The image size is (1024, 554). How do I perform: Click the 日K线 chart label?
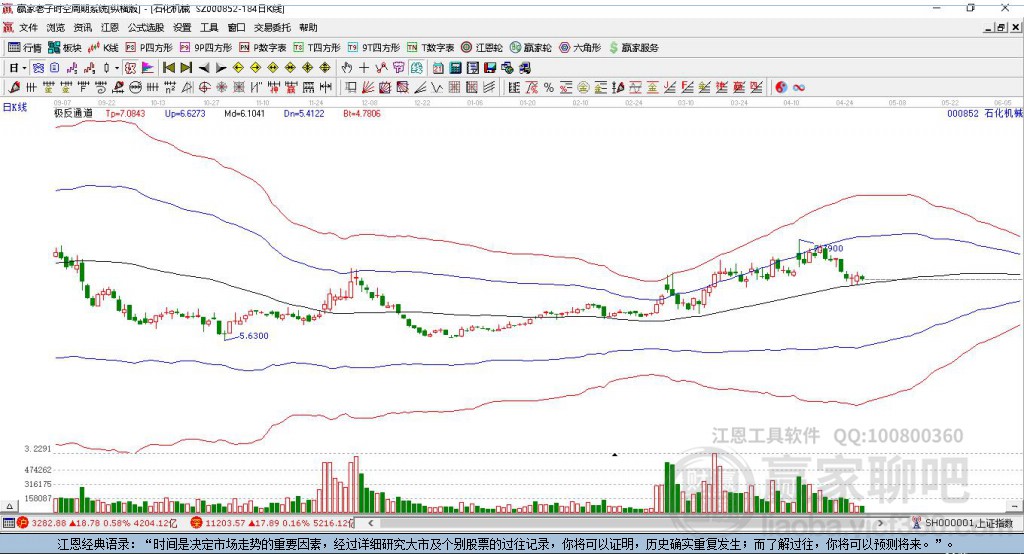coord(15,107)
